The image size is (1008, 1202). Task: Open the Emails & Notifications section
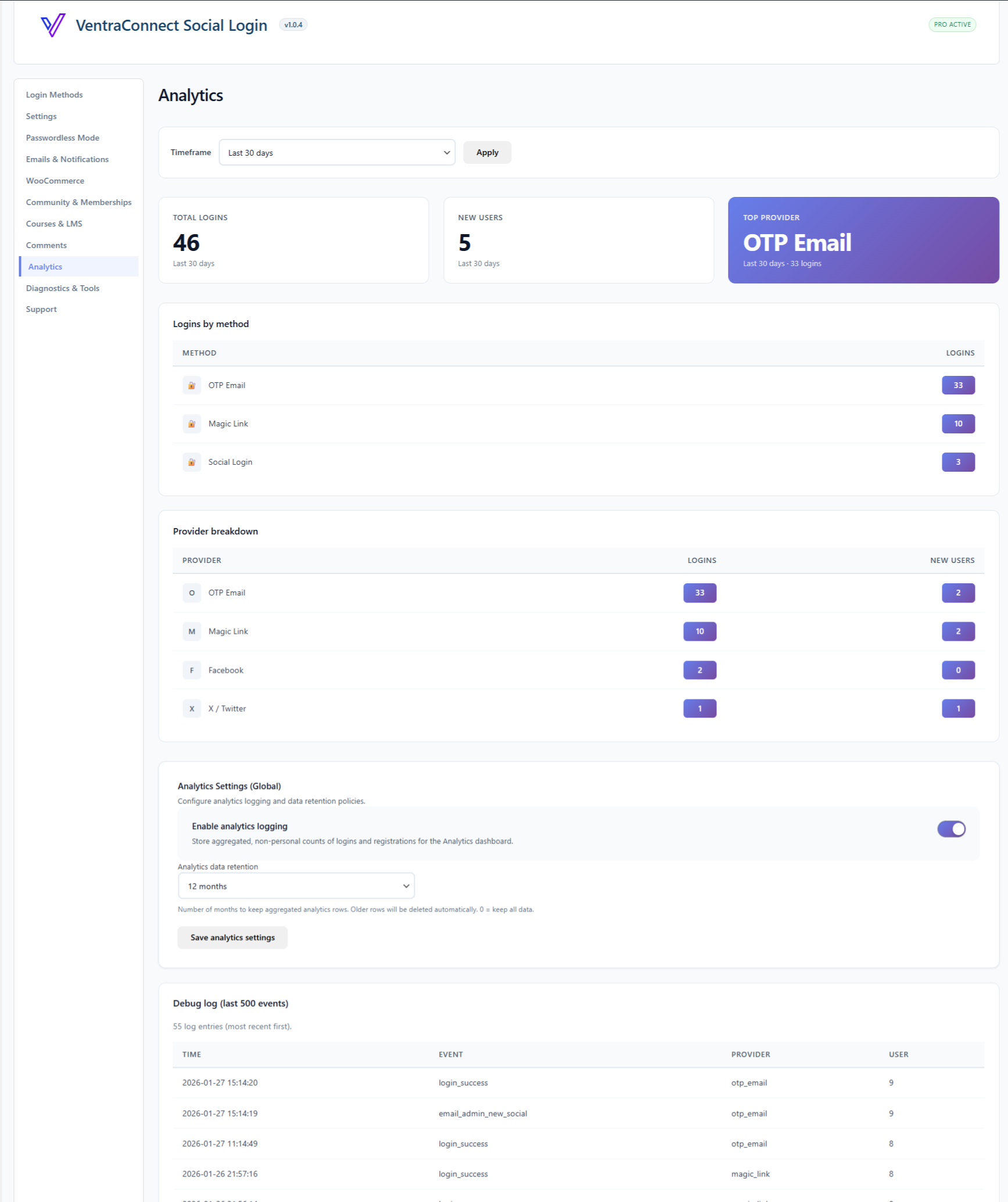point(67,159)
